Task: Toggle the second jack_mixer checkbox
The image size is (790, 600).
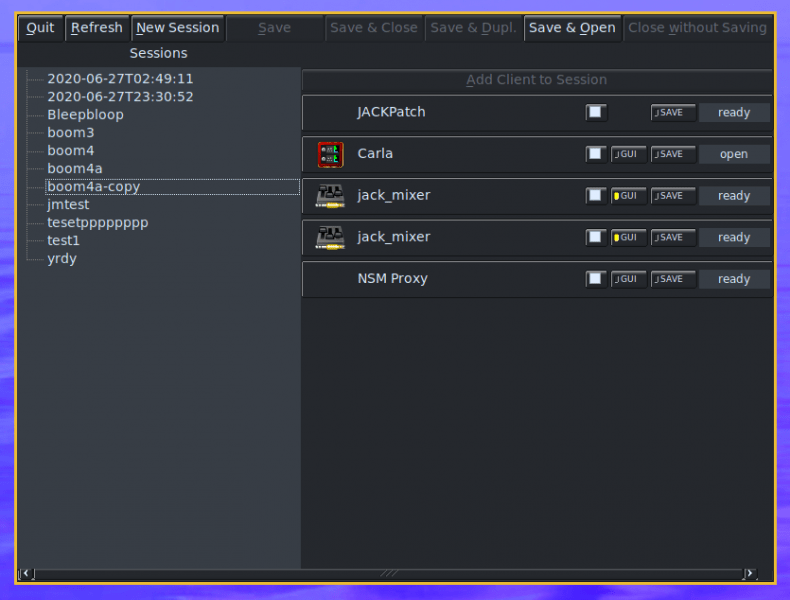Action: click(596, 237)
